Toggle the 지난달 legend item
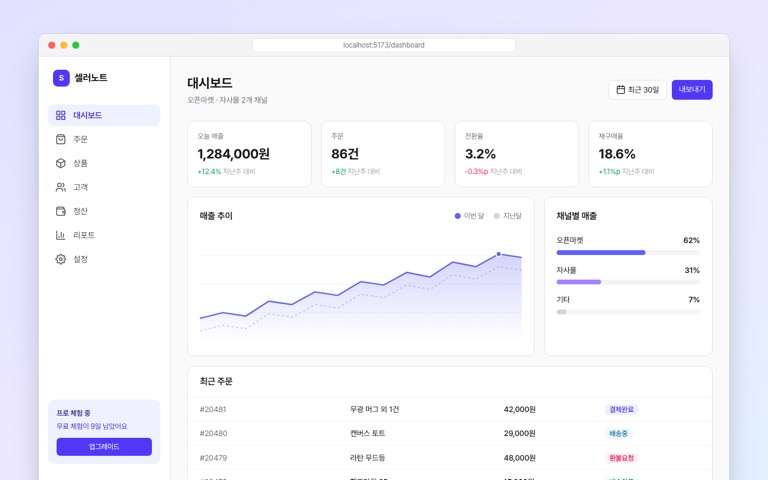The width and height of the screenshot is (768, 480). 508,216
